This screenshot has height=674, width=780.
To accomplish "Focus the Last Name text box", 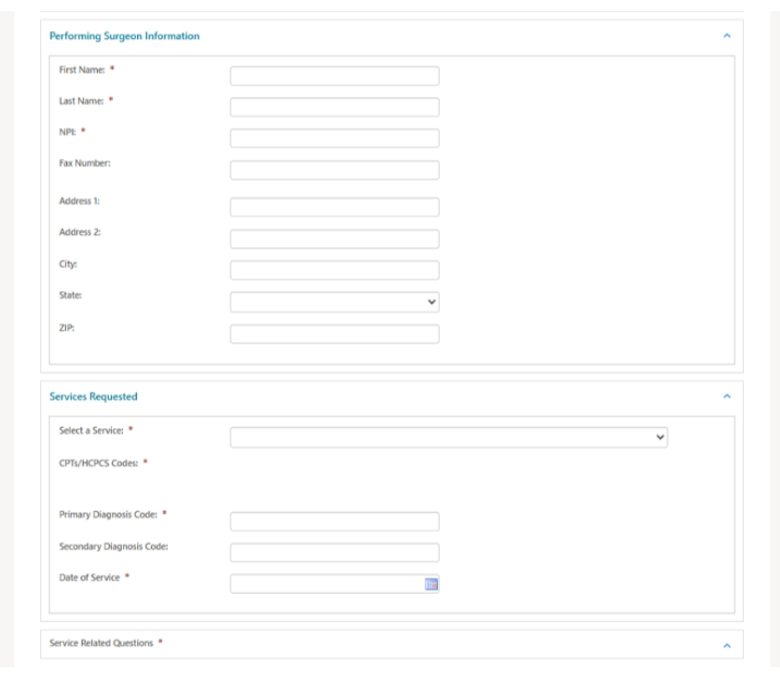I will pyautogui.click(x=334, y=107).
